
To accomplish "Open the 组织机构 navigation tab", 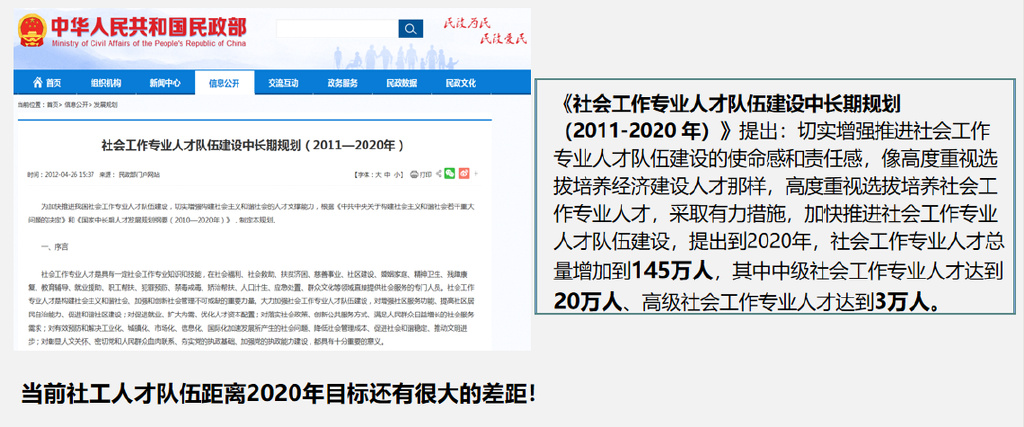I will tap(106, 83).
